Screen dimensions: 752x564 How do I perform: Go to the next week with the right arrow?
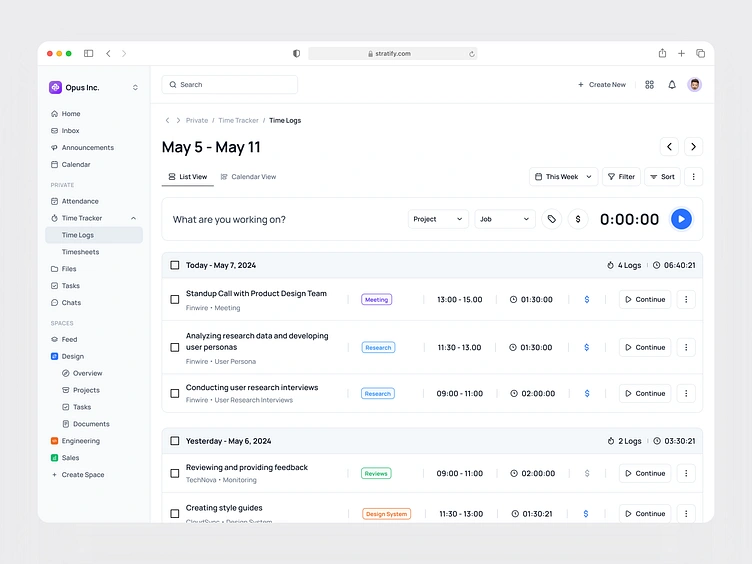[693, 147]
